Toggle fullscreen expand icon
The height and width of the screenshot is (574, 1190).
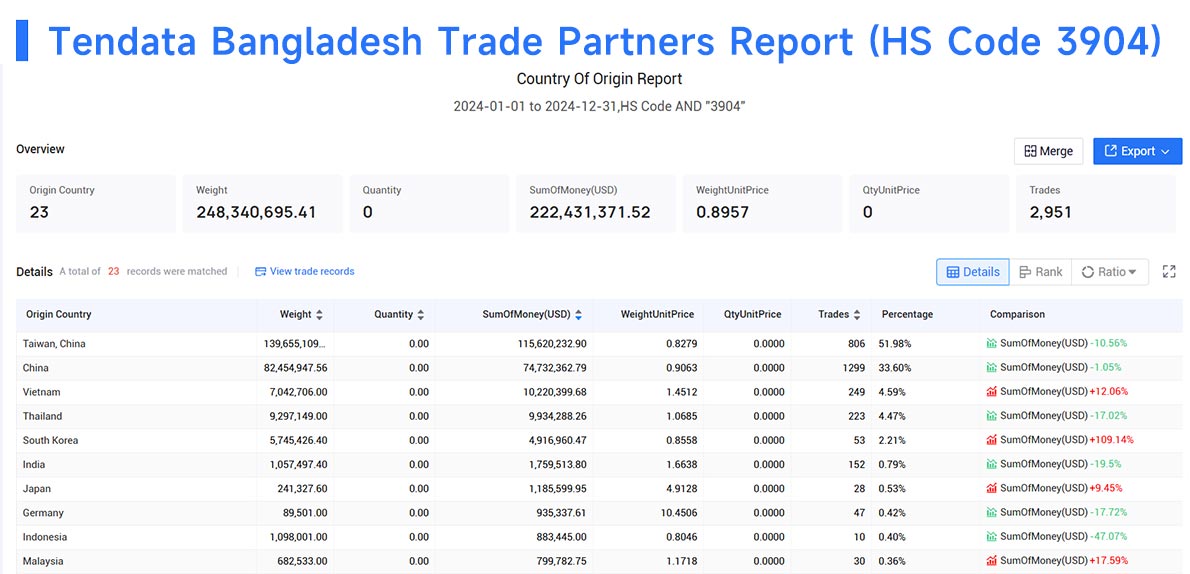coord(1169,272)
